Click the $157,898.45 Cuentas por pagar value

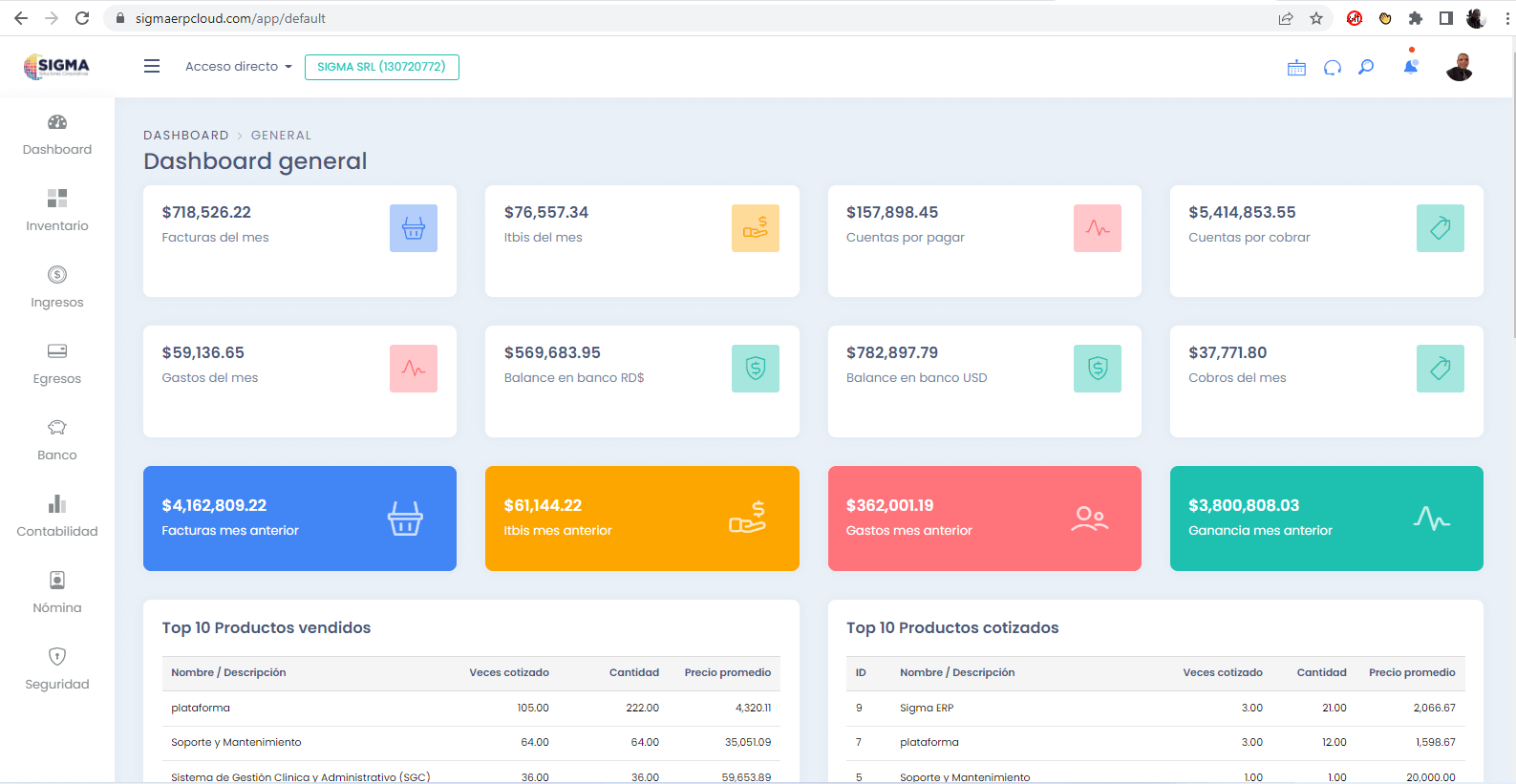892,212
